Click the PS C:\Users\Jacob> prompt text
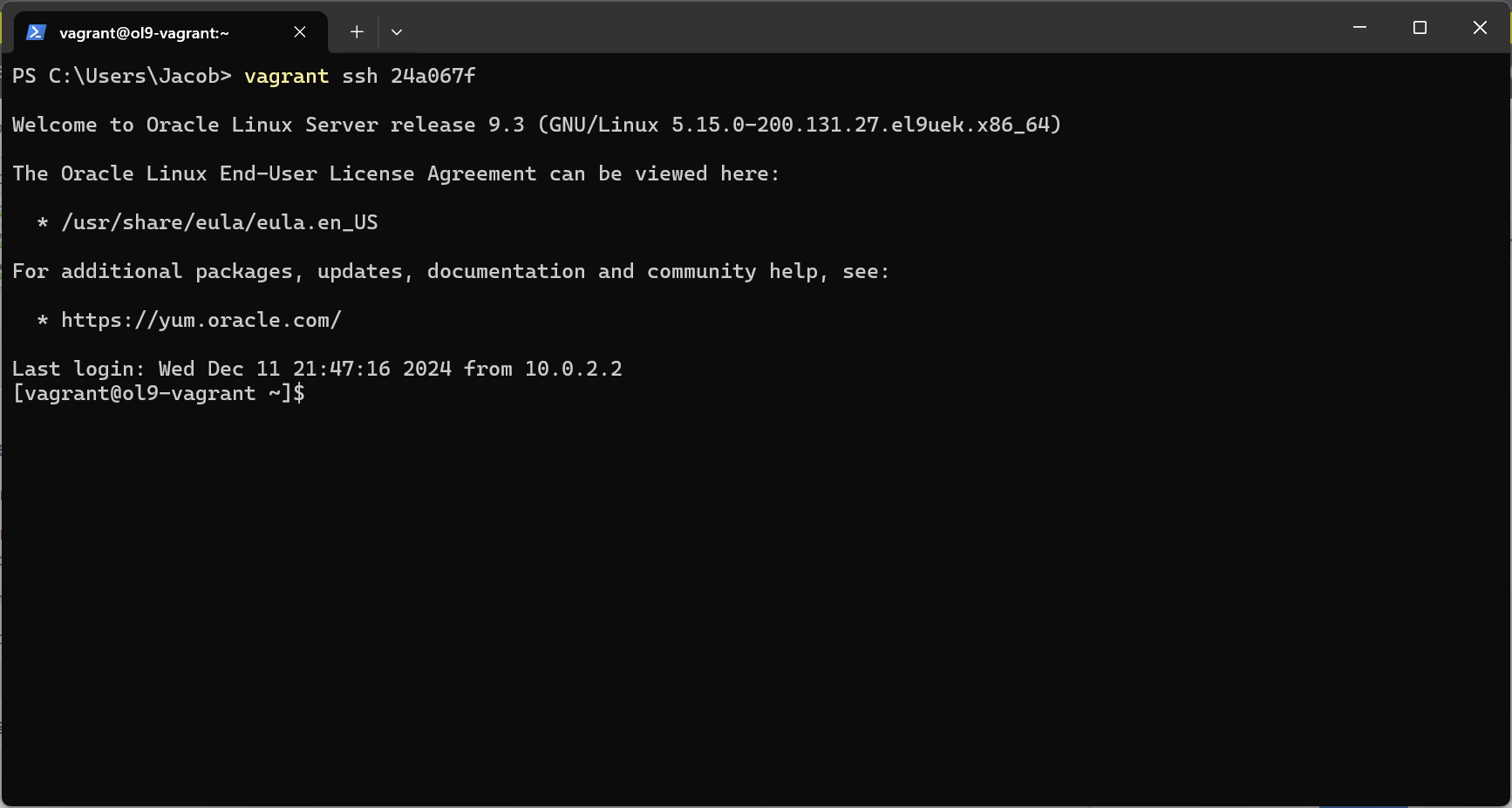The width and height of the screenshot is (1512, 808). click(121, 77)
